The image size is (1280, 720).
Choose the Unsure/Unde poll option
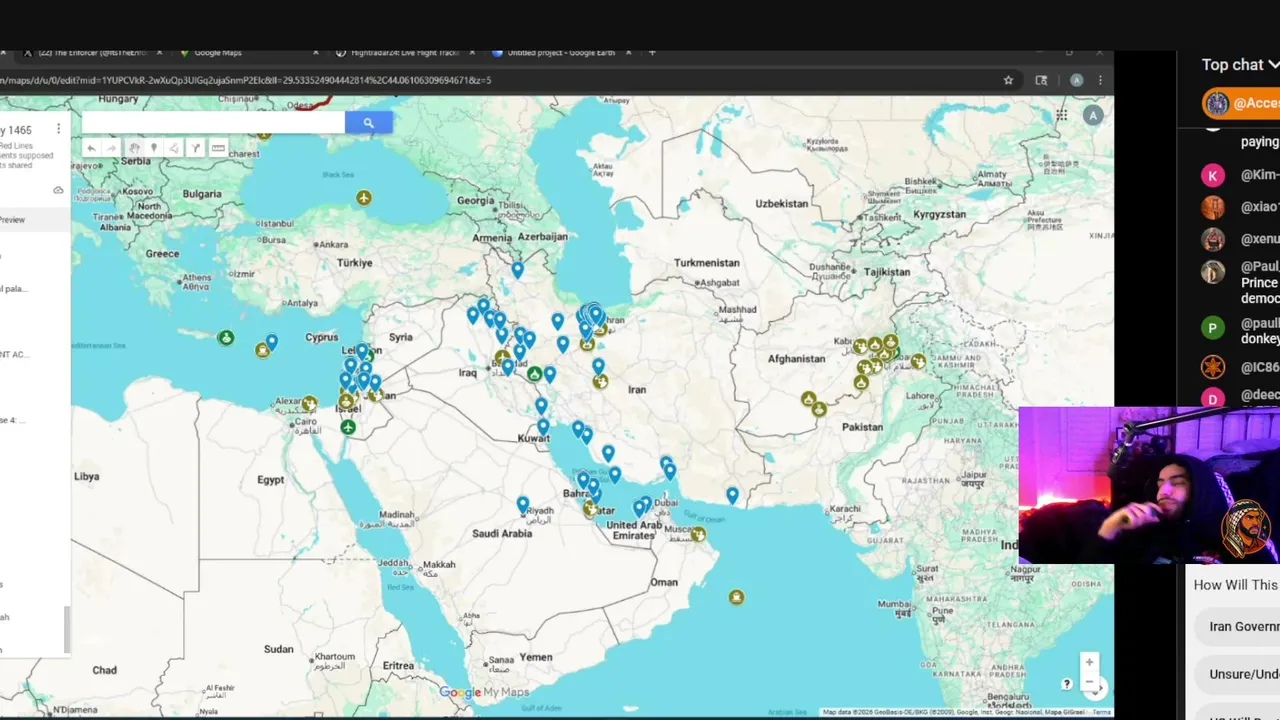pyautogui.click(x=1237, y=674)
